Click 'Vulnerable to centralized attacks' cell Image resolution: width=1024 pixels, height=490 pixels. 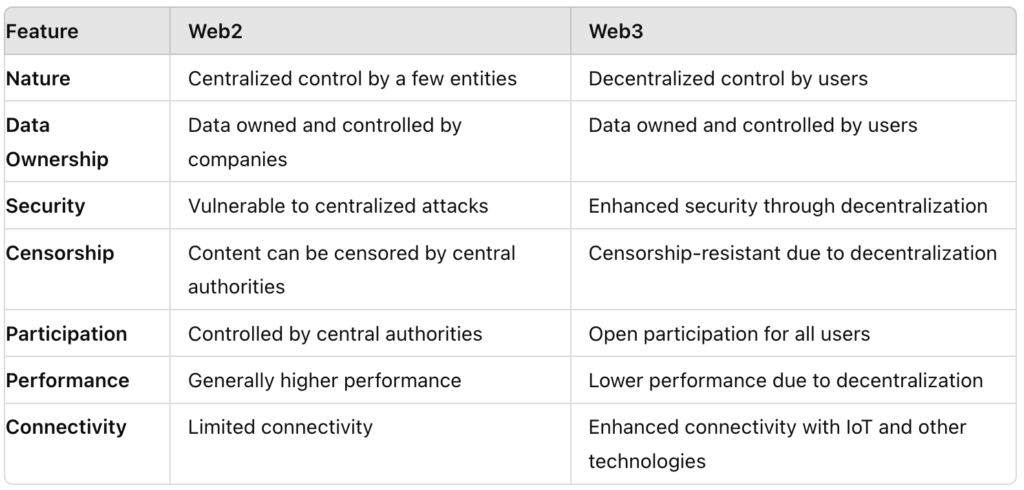click(338, 206)
